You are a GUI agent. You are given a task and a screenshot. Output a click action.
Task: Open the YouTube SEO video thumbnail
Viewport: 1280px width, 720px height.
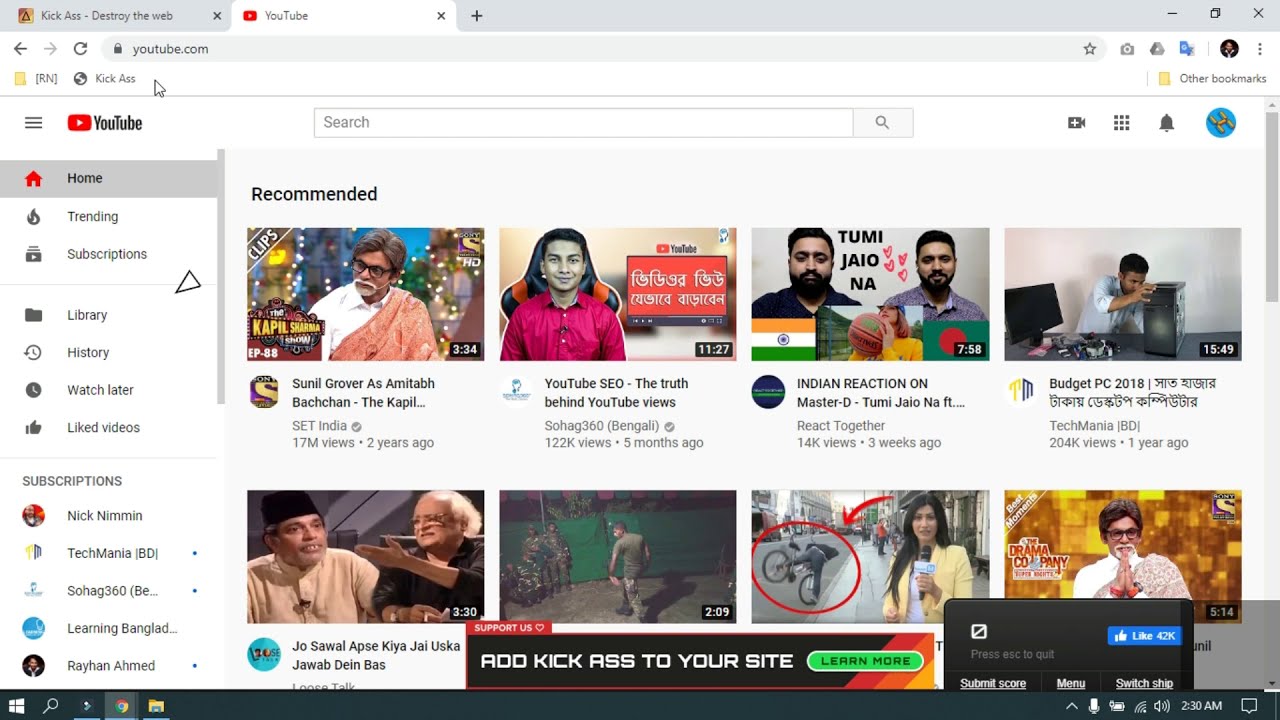click(618, 294)
